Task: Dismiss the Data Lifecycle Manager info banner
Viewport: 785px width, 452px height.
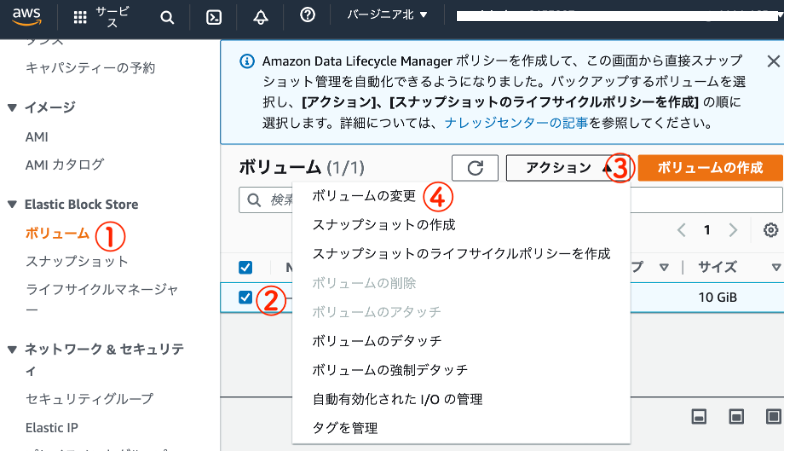Action: click(x=773, y=61)
